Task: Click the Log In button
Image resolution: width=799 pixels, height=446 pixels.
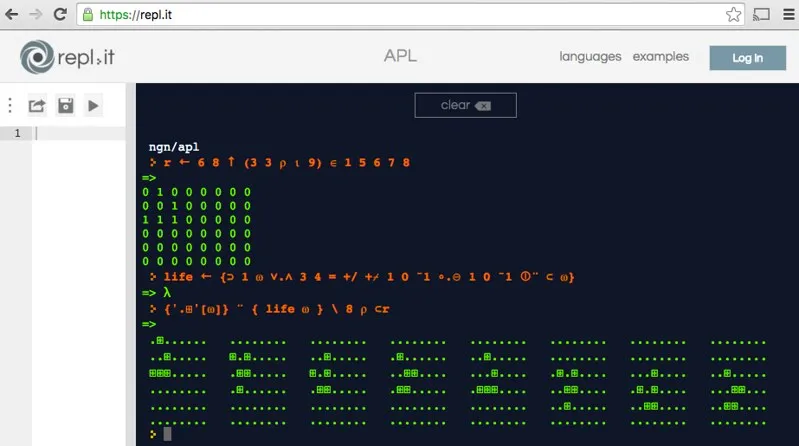Action: click(x=748, y=58)
